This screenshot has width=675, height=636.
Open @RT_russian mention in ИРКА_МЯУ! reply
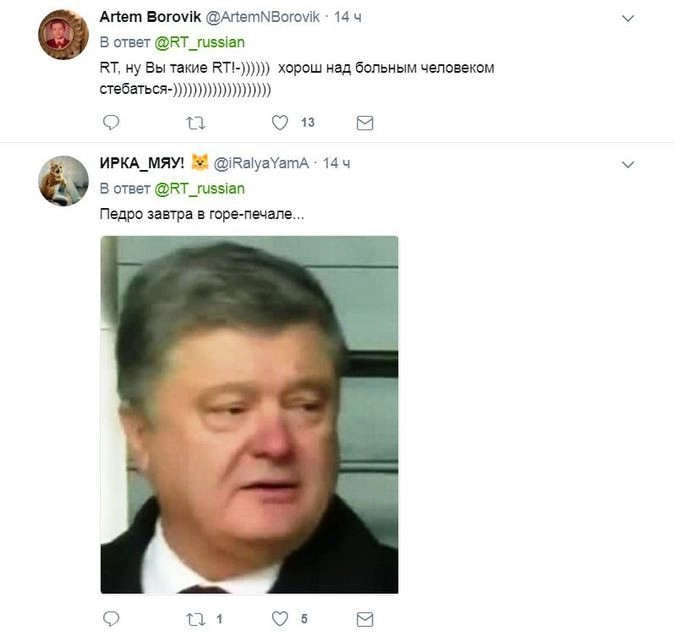pyautogui.click(x=199, y=189)
